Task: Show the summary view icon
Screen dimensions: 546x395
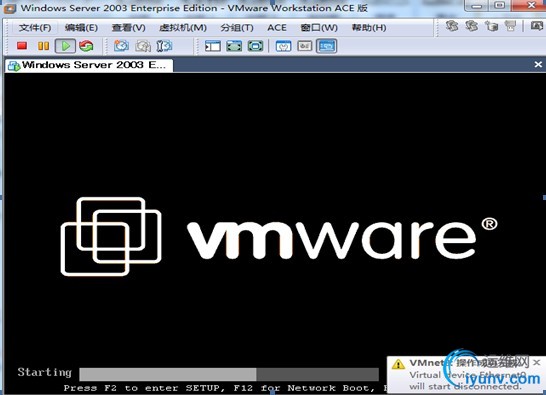Action: [x=283, y=46]
